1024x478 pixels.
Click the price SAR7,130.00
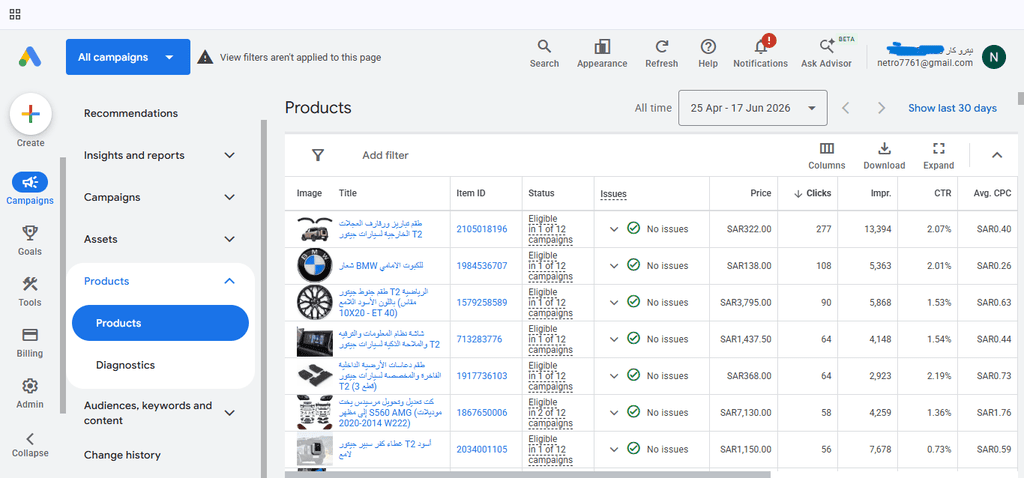click(745, 412)
